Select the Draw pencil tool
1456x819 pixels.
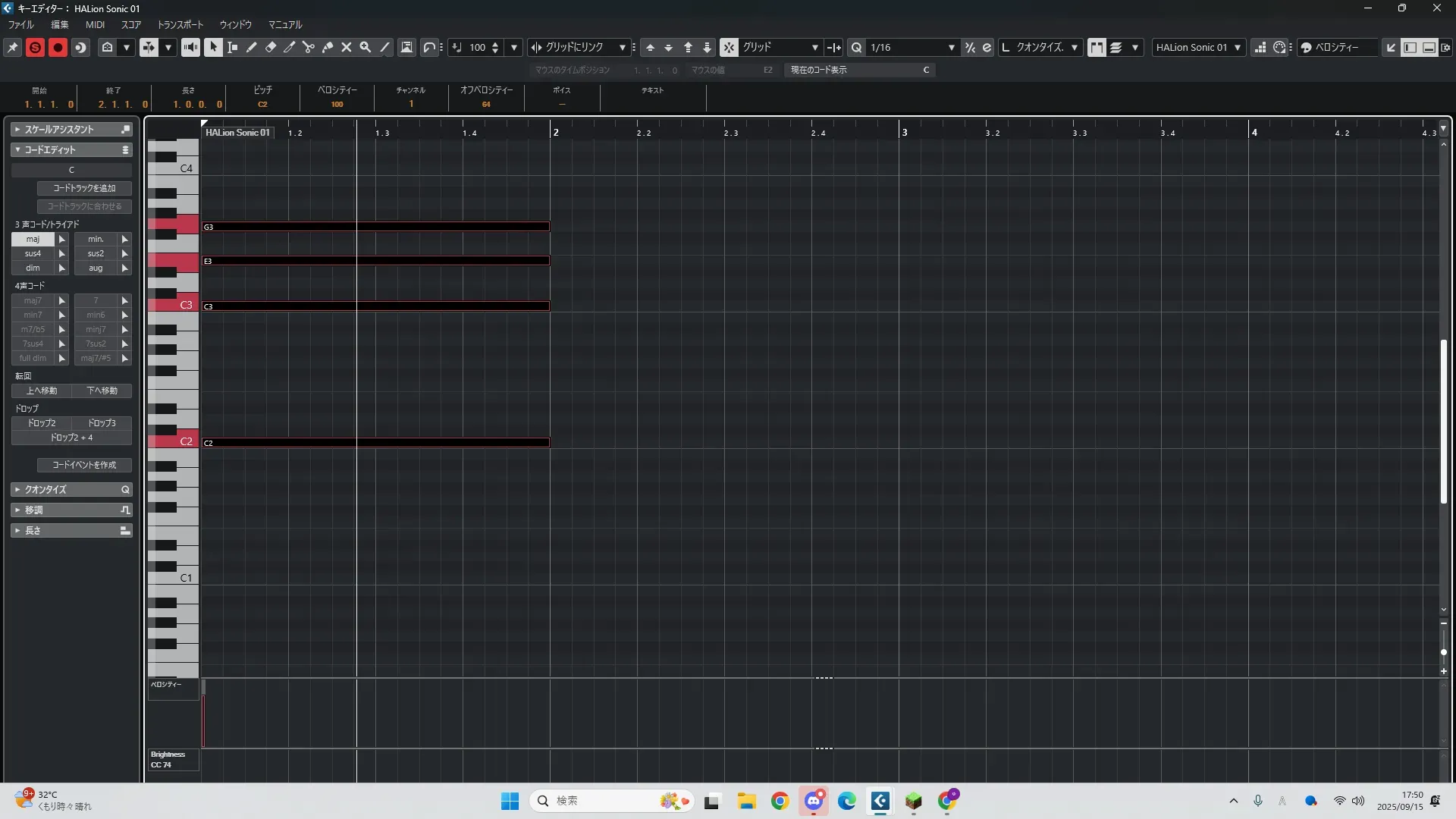click(252, 47)
